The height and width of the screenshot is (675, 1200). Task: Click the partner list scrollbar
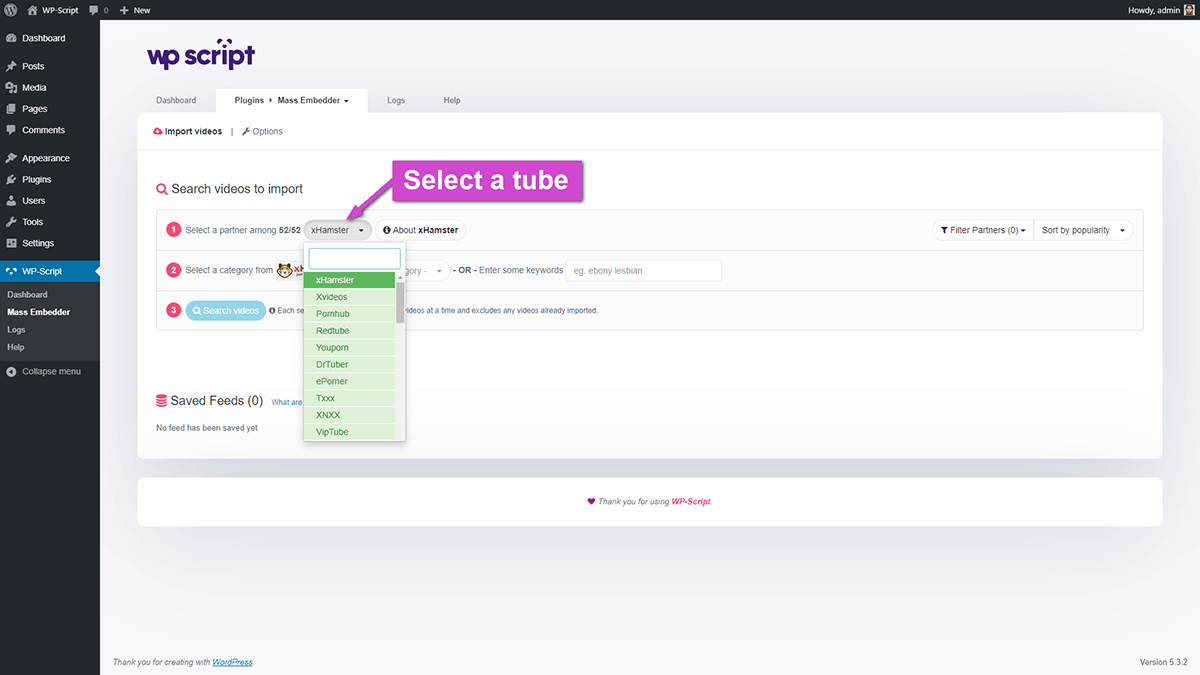[x=400, y=302]
